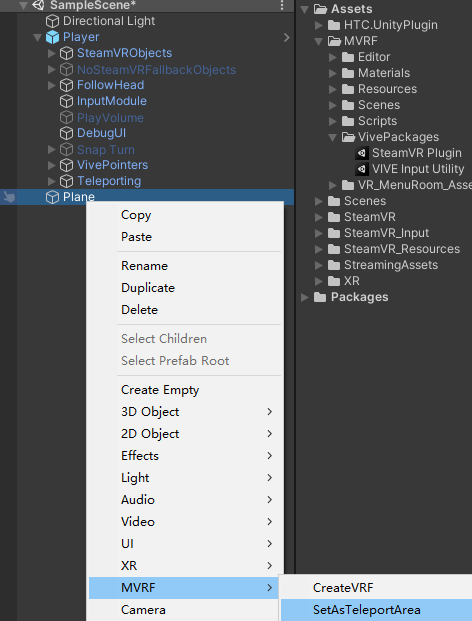Click the Editor folder icon
Image resolution: width=472 pixels, height=621 pixels.
(348, 57)
